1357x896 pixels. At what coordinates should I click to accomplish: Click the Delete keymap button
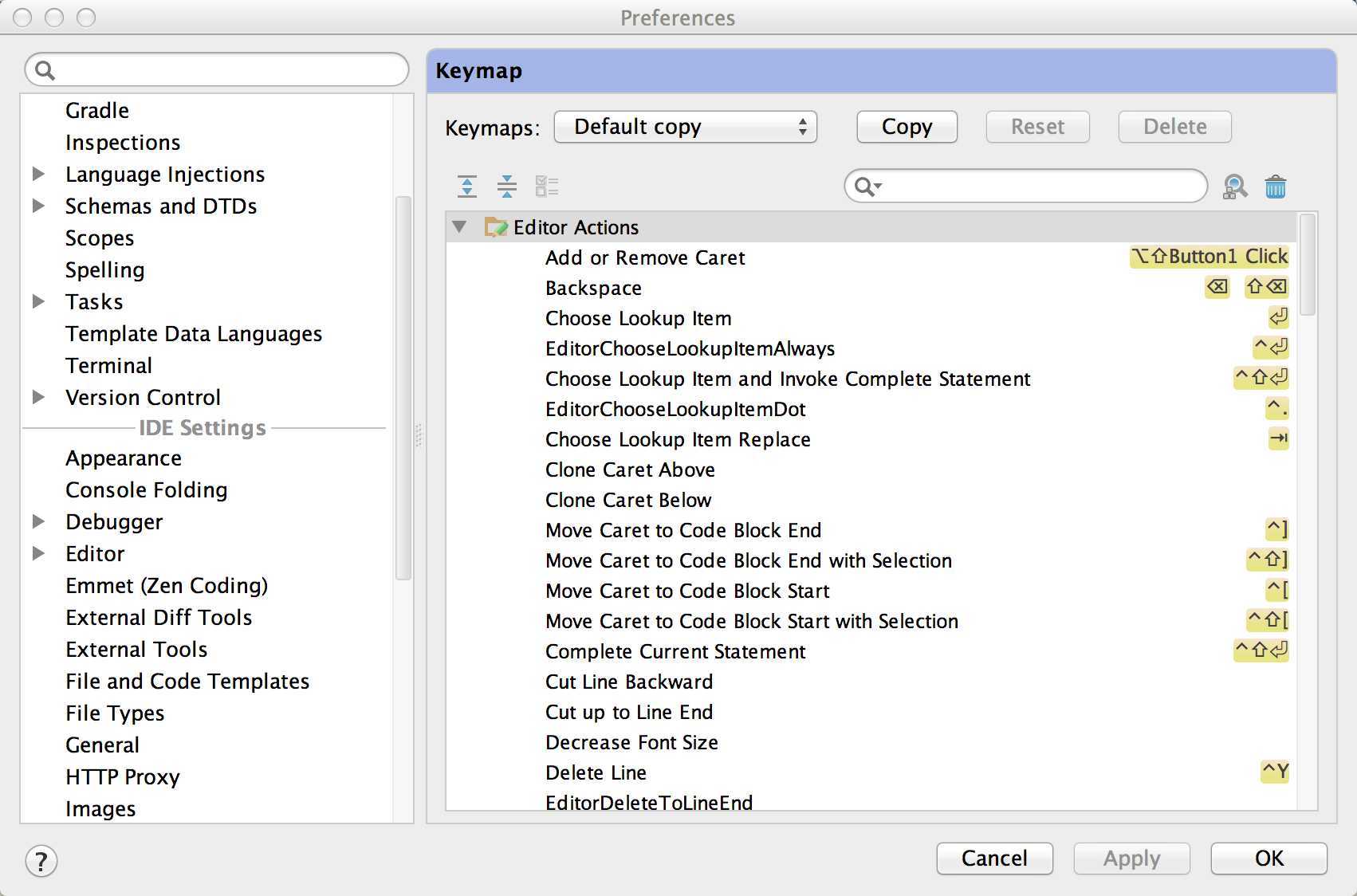coord(1175,127)
